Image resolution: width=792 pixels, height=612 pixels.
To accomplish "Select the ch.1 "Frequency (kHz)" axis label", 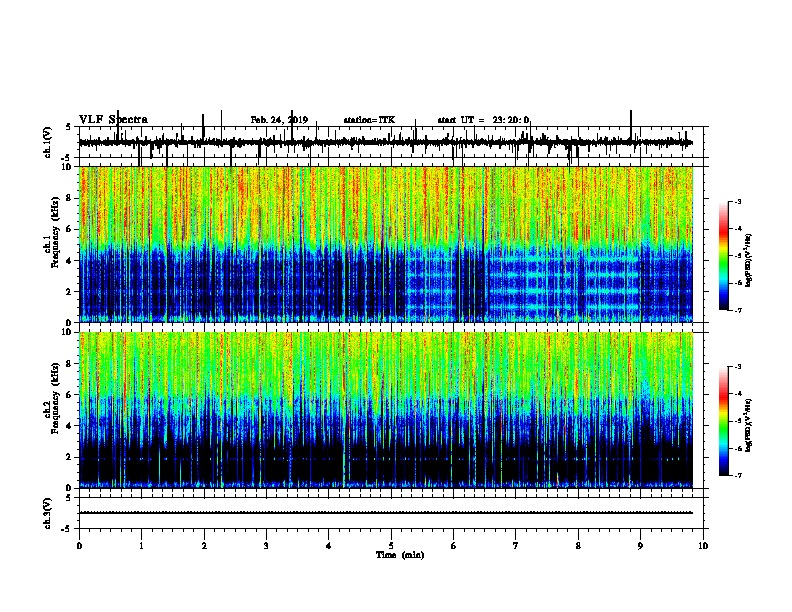I will 55,232.
